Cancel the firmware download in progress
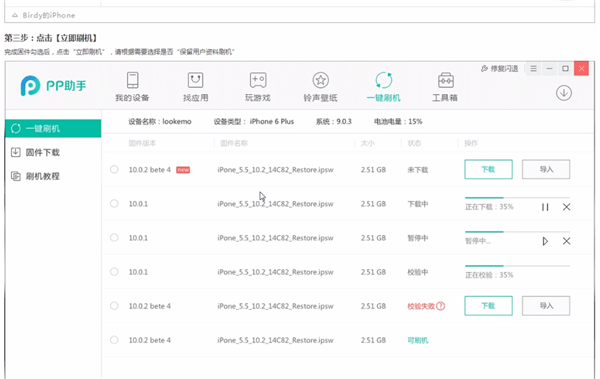 tap(567, 207)
